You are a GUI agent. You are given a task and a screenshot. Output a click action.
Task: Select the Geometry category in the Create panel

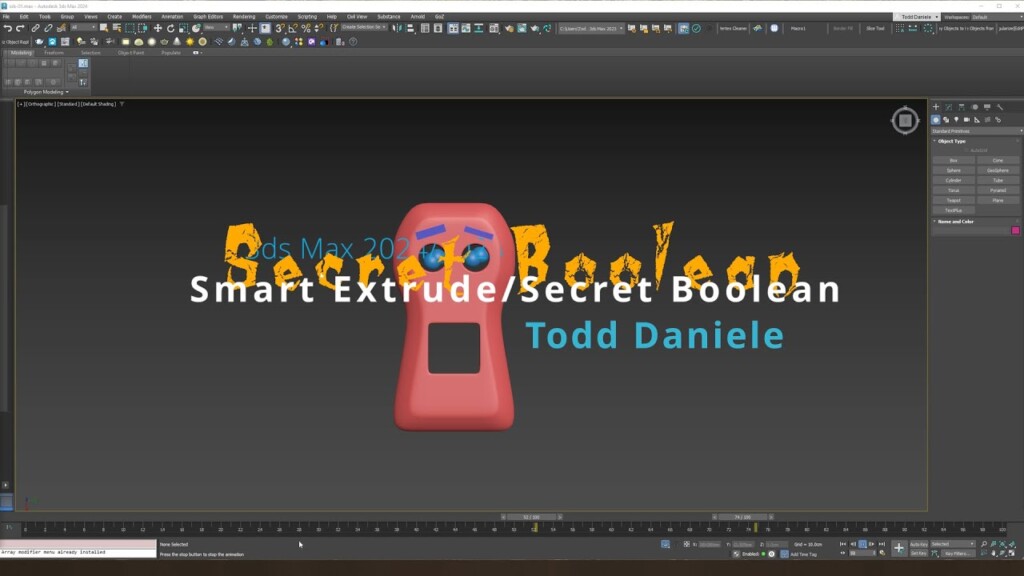(936, 119)
